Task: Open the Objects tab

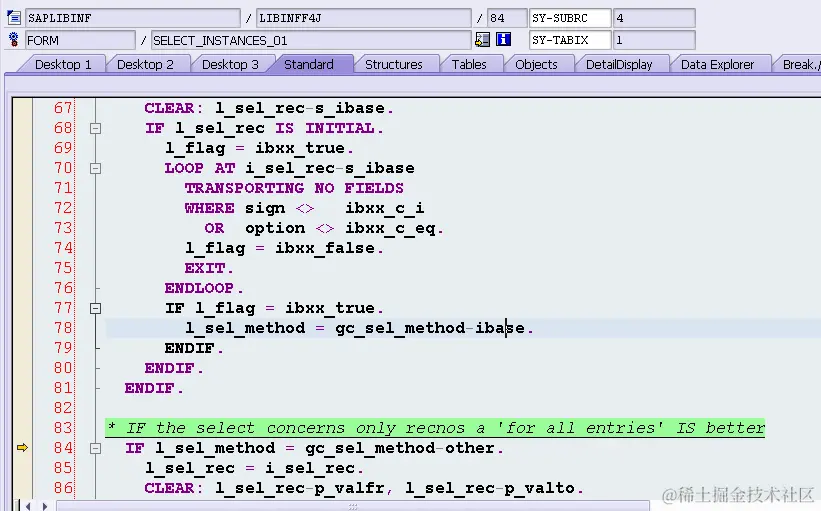Action: [536, 64]
